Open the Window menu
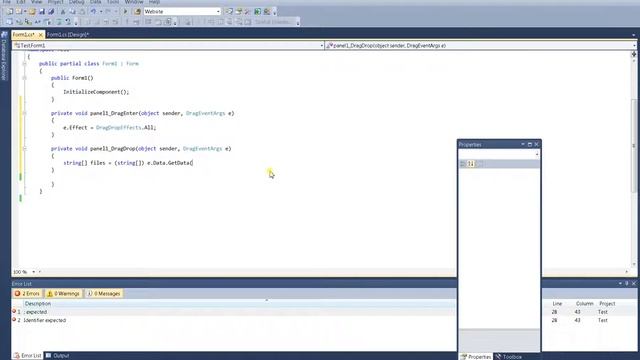The image size is (640, 360). pos(134,2)
